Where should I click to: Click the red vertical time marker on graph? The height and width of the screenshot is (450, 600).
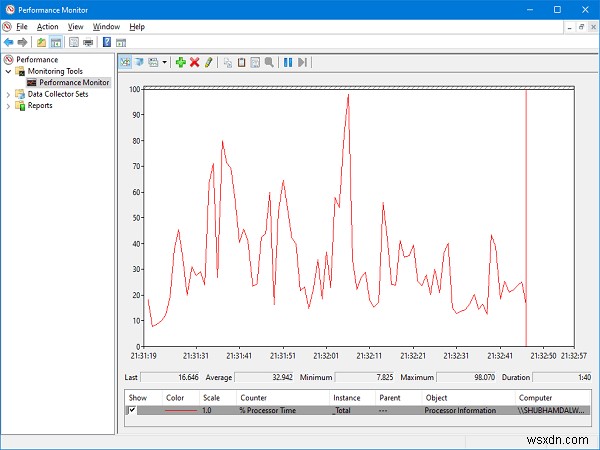click(526, 220)
